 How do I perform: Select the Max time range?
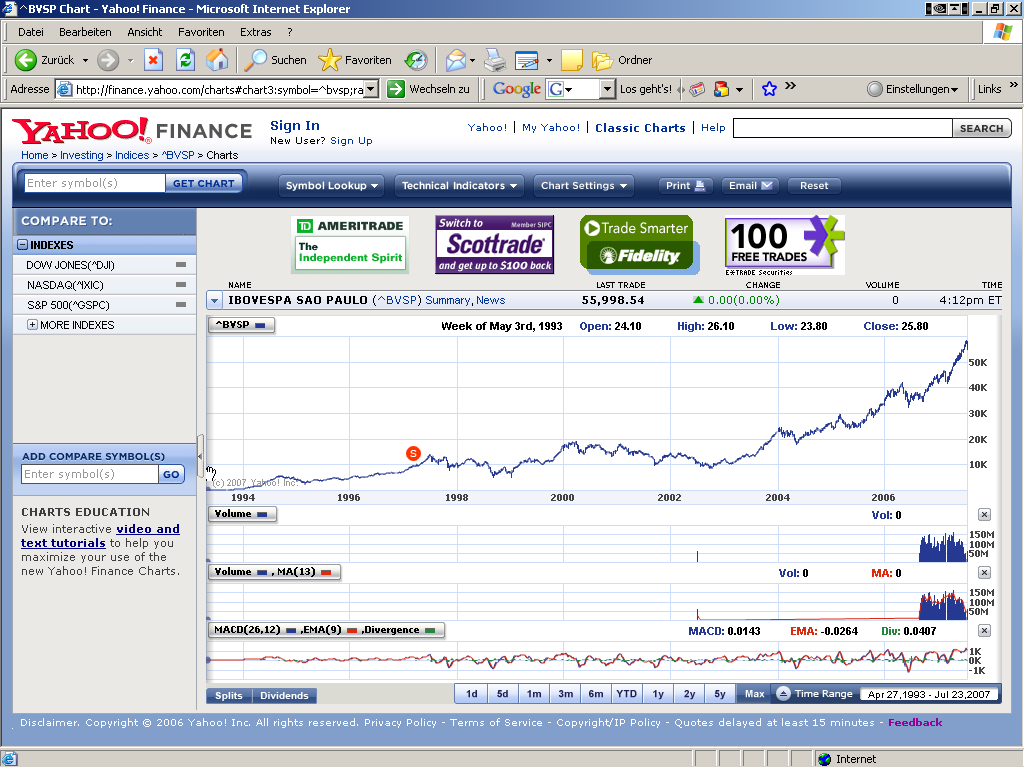point(754,694)
